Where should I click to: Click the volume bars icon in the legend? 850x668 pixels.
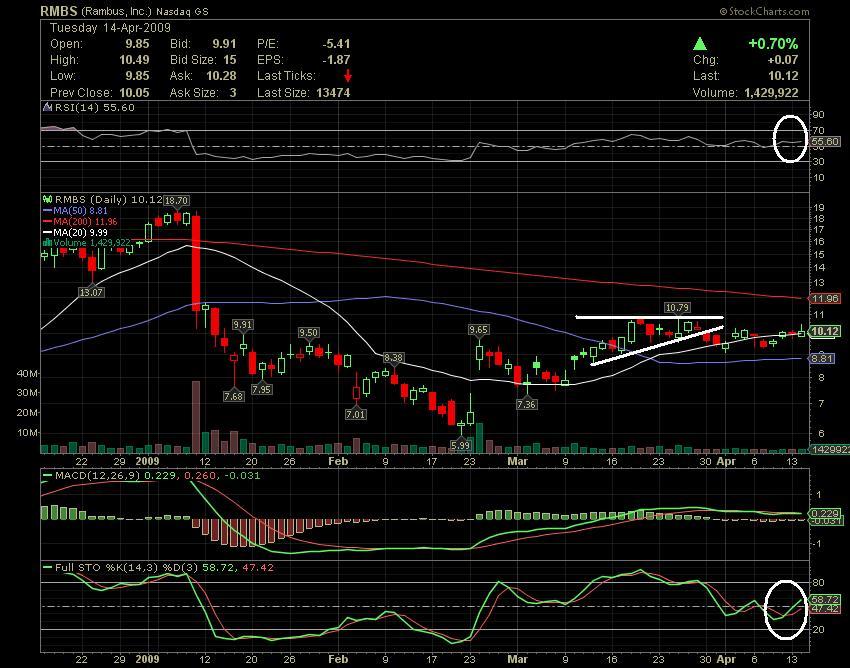[x=48, y=242]
